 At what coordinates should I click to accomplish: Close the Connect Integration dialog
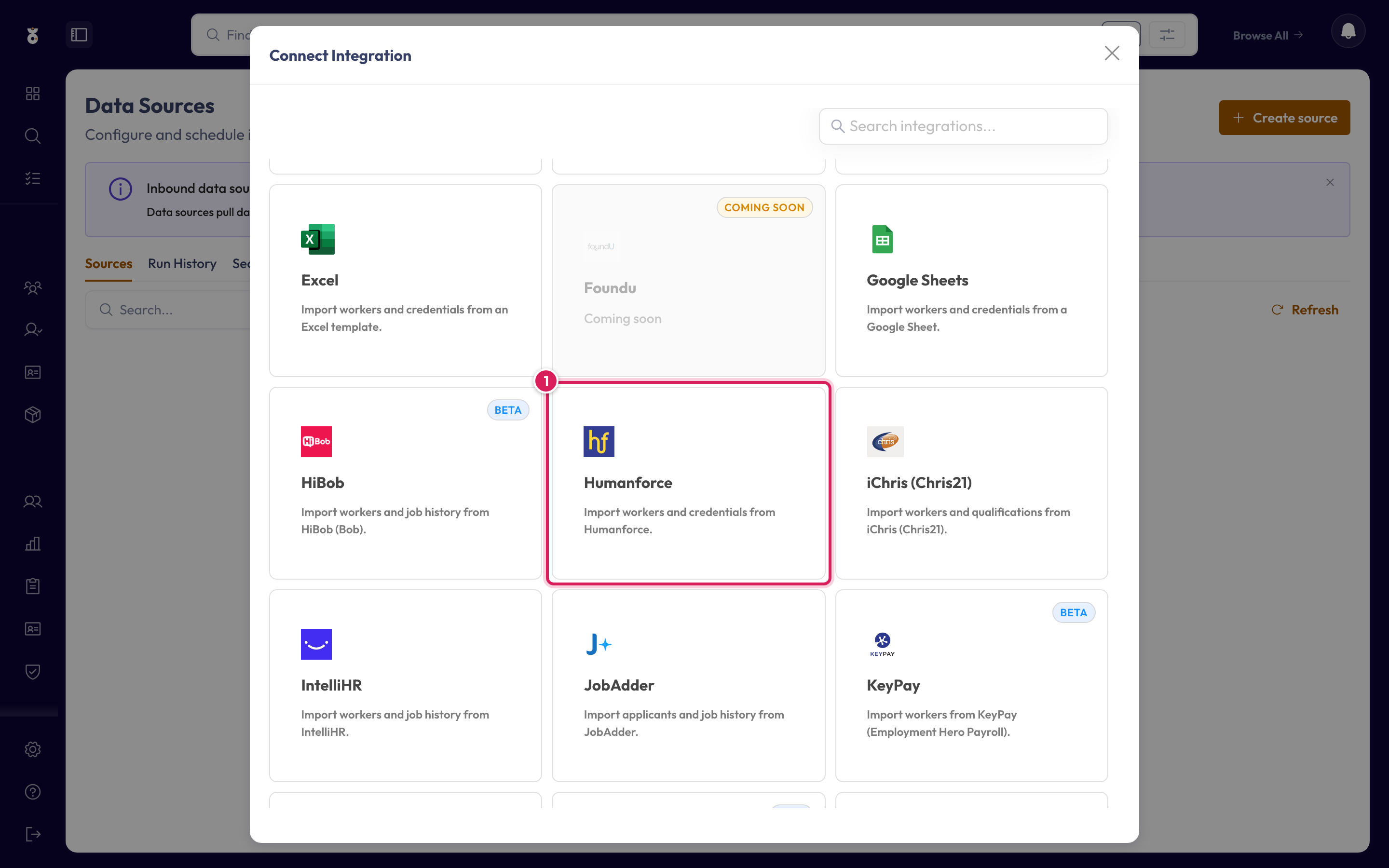1112,54
